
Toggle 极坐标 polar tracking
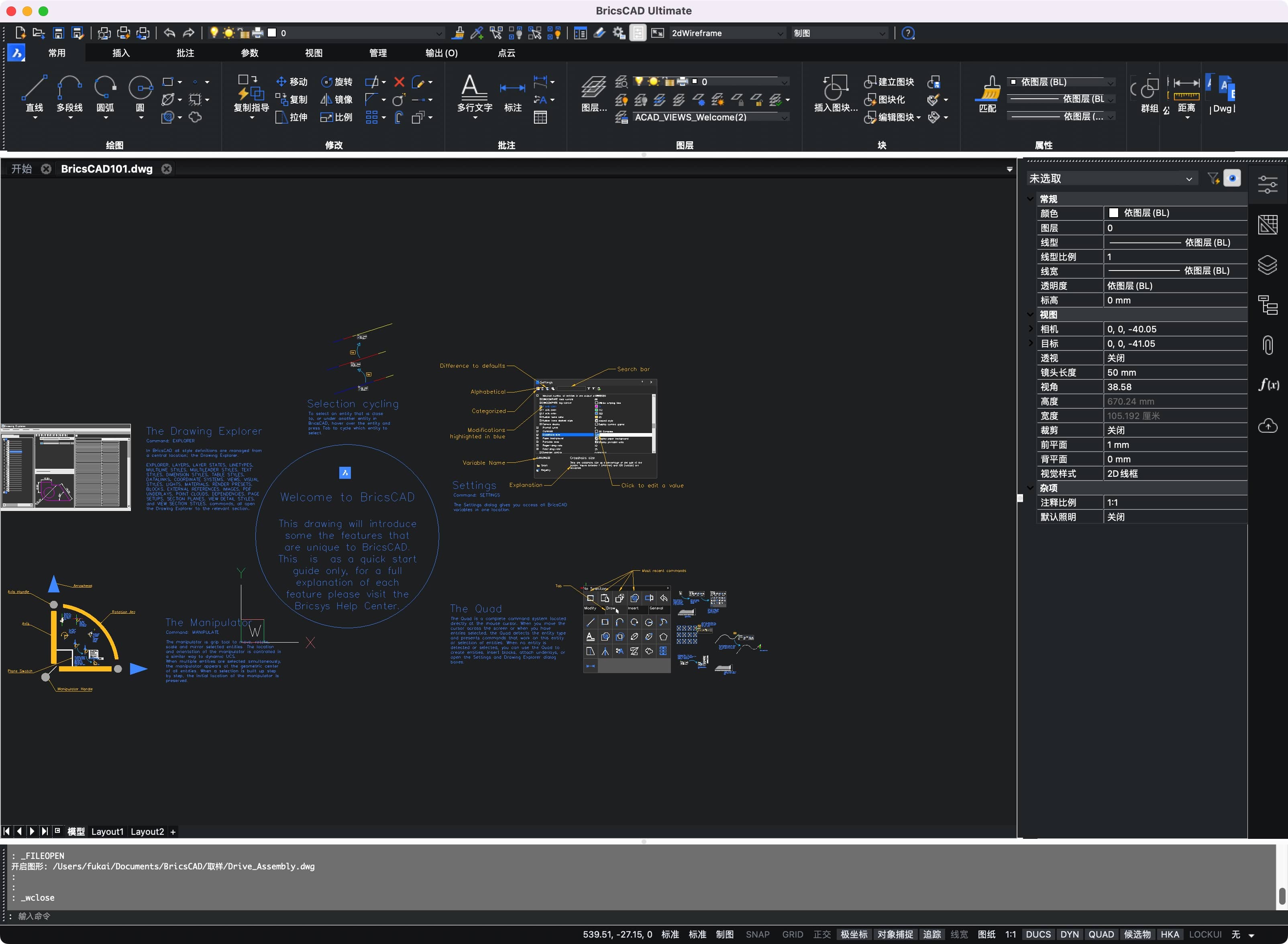point(854,934)
